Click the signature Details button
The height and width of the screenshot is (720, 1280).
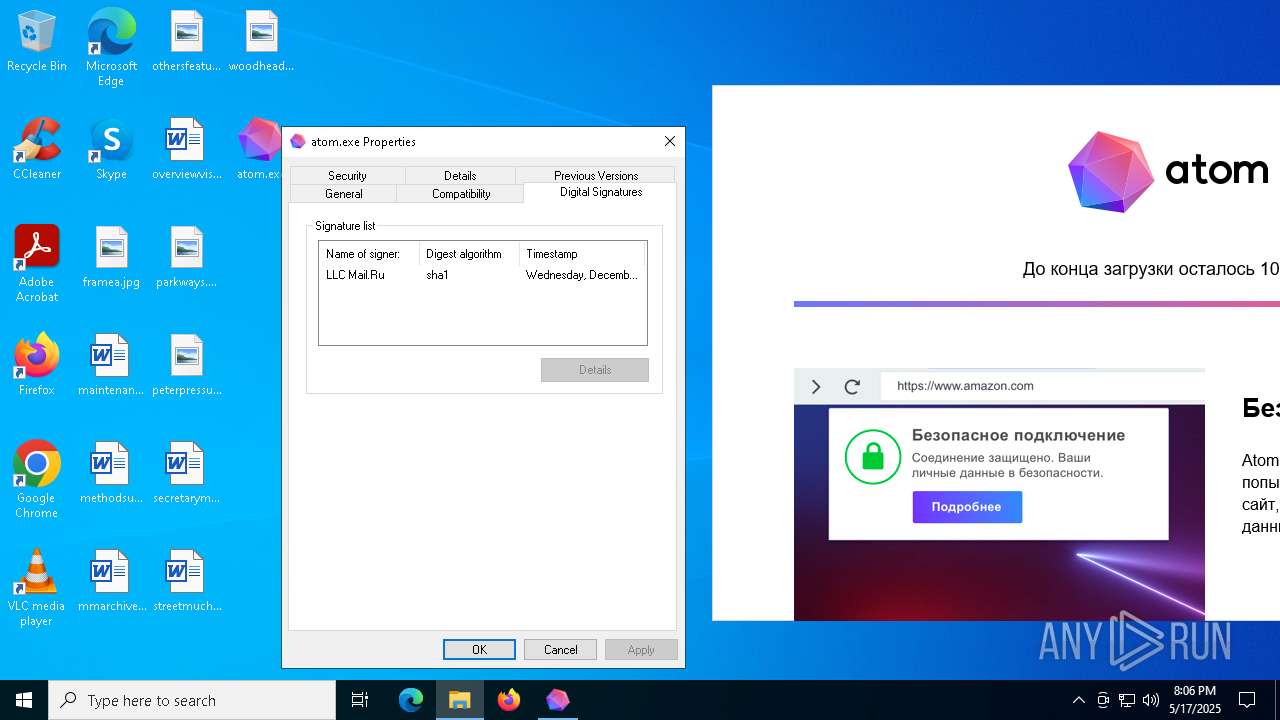[x=595, y=370]
